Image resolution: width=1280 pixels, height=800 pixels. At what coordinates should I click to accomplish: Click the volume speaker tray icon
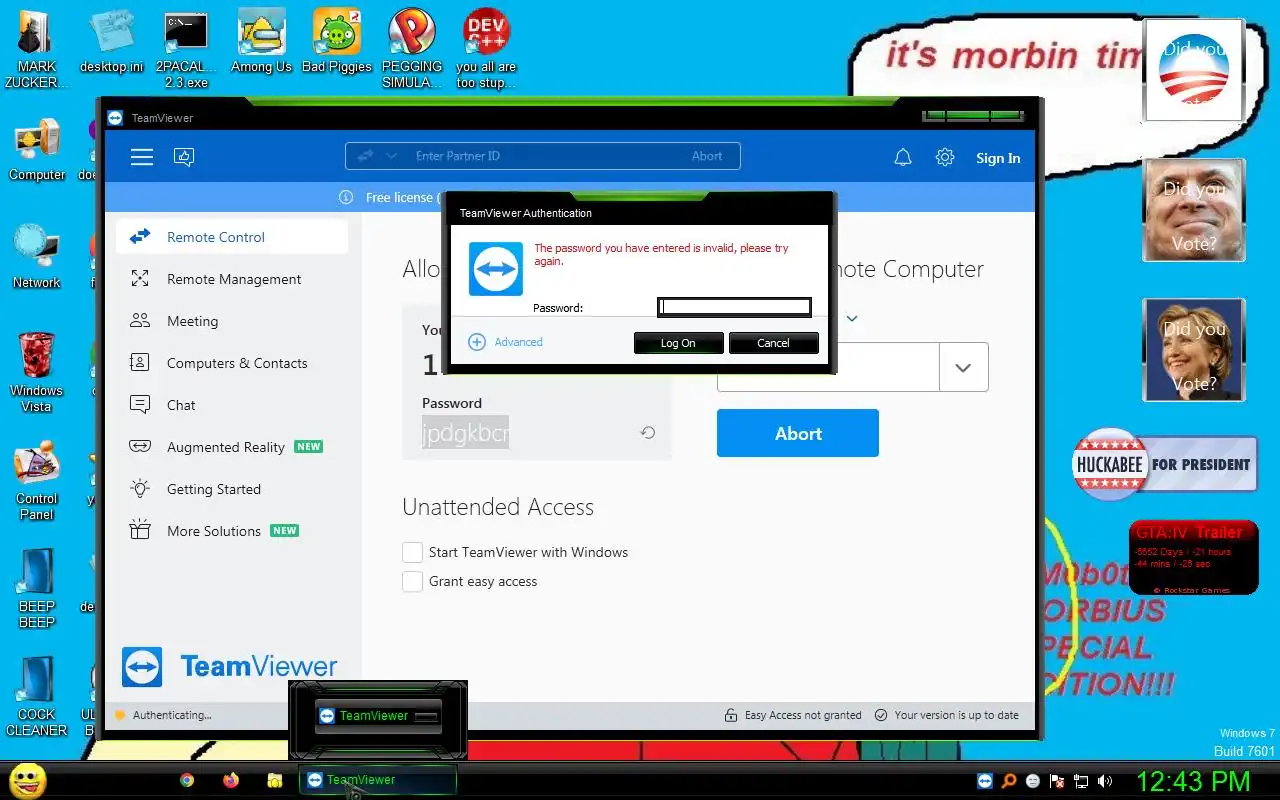point(1105,781)
